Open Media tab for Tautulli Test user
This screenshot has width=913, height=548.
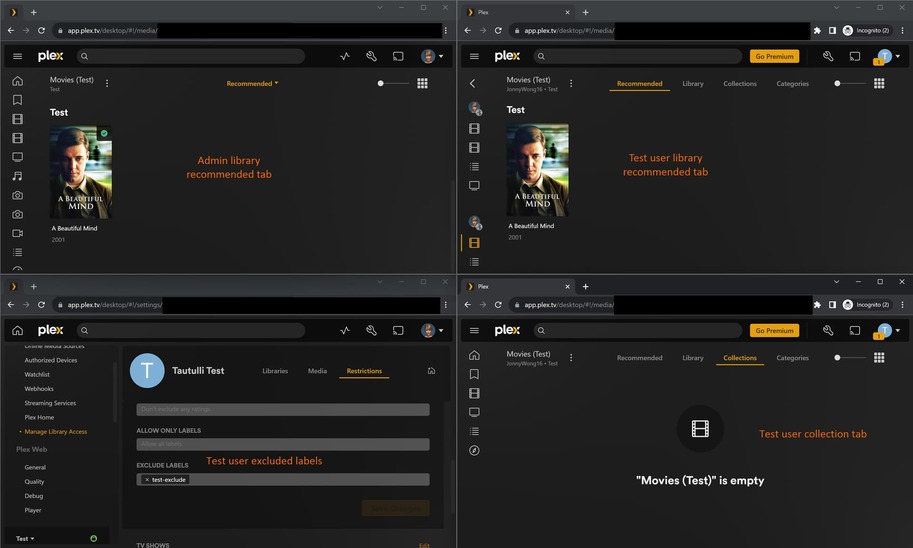point(317,371)
